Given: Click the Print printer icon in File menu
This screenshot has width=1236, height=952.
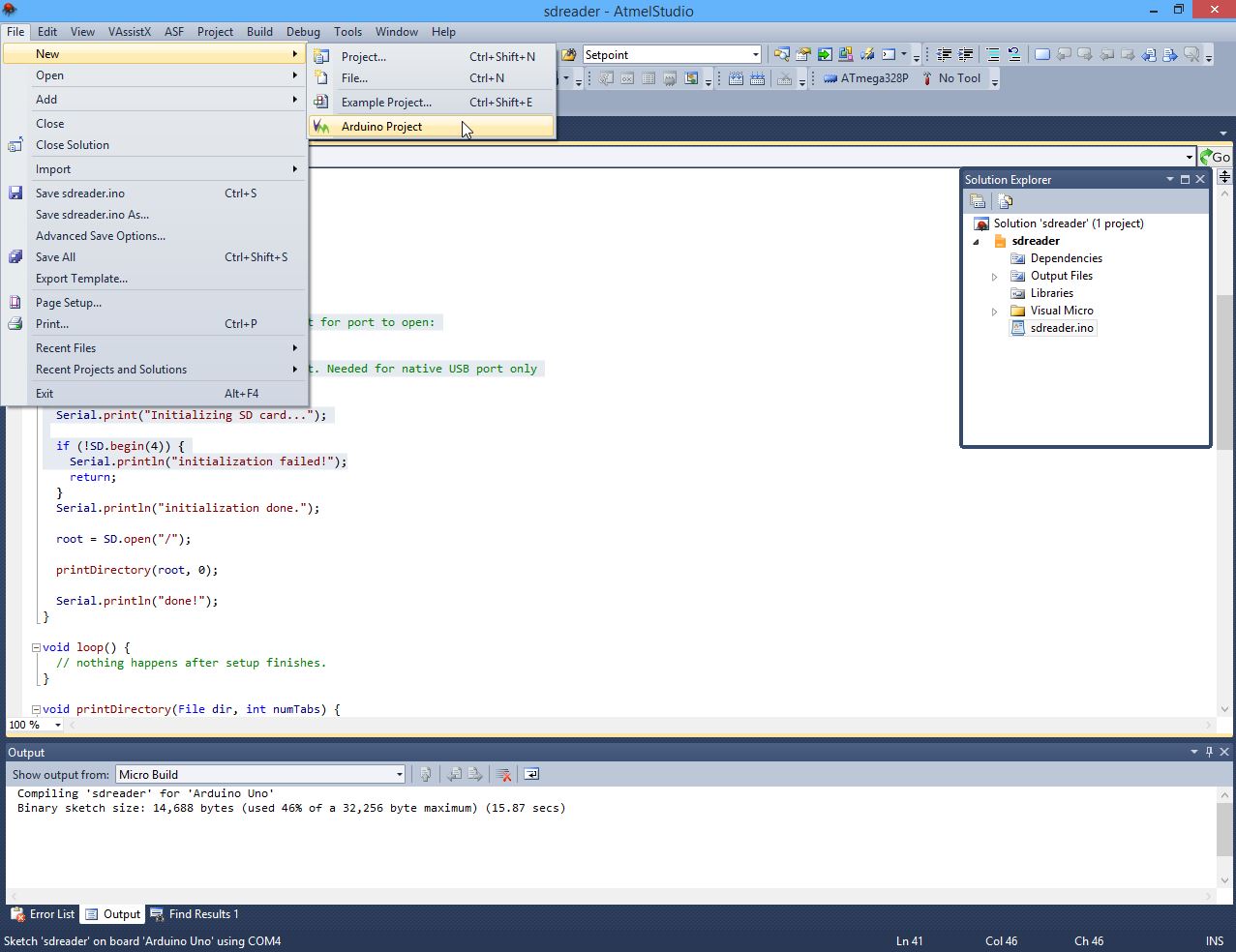Looking at the screenshot, I should click(x=15, y=324).
